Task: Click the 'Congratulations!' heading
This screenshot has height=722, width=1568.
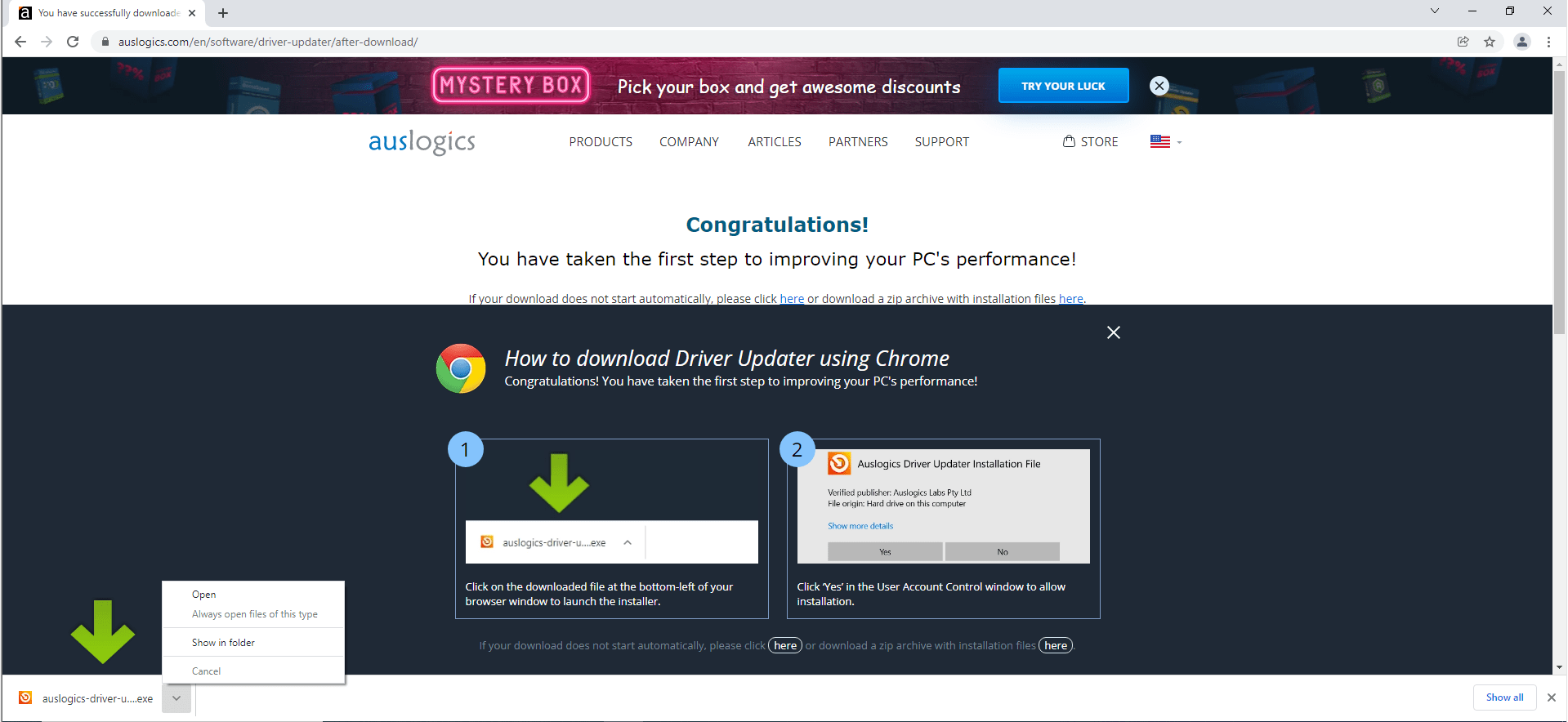Action: click(777, 225)
